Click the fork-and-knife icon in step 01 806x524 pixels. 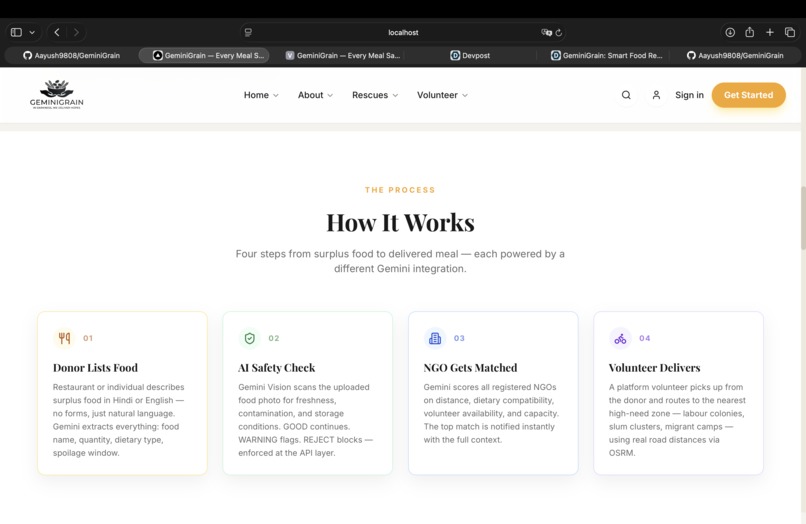pyautogui.click(x=64, y=338)
